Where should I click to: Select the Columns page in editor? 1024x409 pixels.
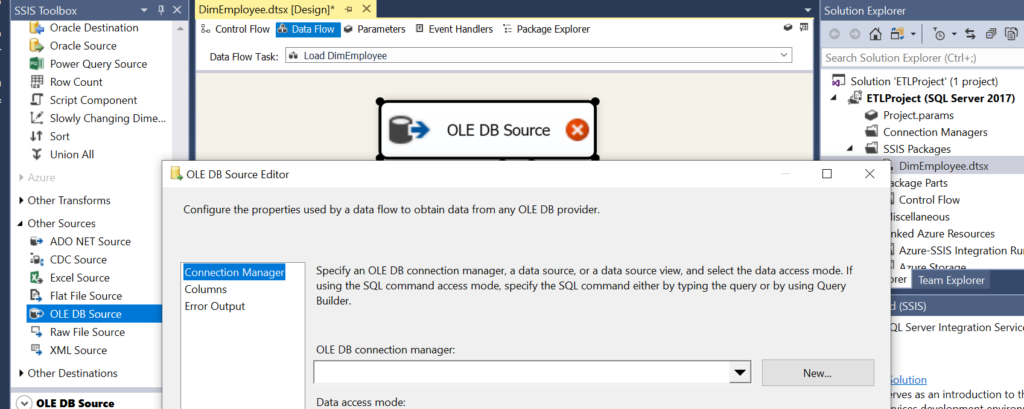(x=206, y=289)
